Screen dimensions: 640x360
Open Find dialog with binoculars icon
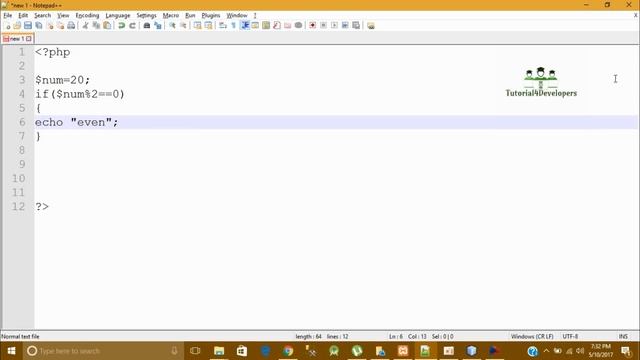coord(147,26)
